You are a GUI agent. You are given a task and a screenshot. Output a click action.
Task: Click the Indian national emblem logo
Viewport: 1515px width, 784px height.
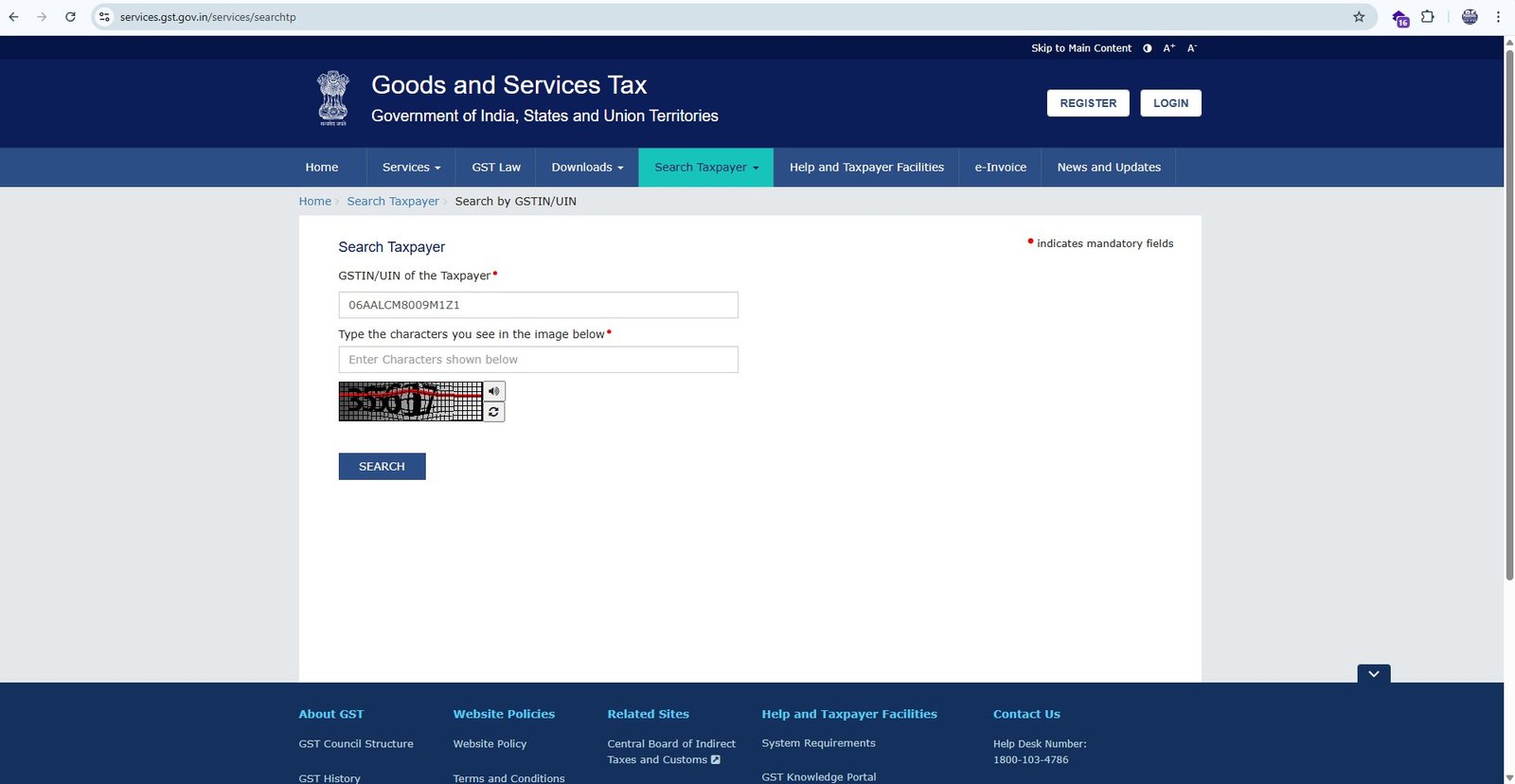(332, 98)
